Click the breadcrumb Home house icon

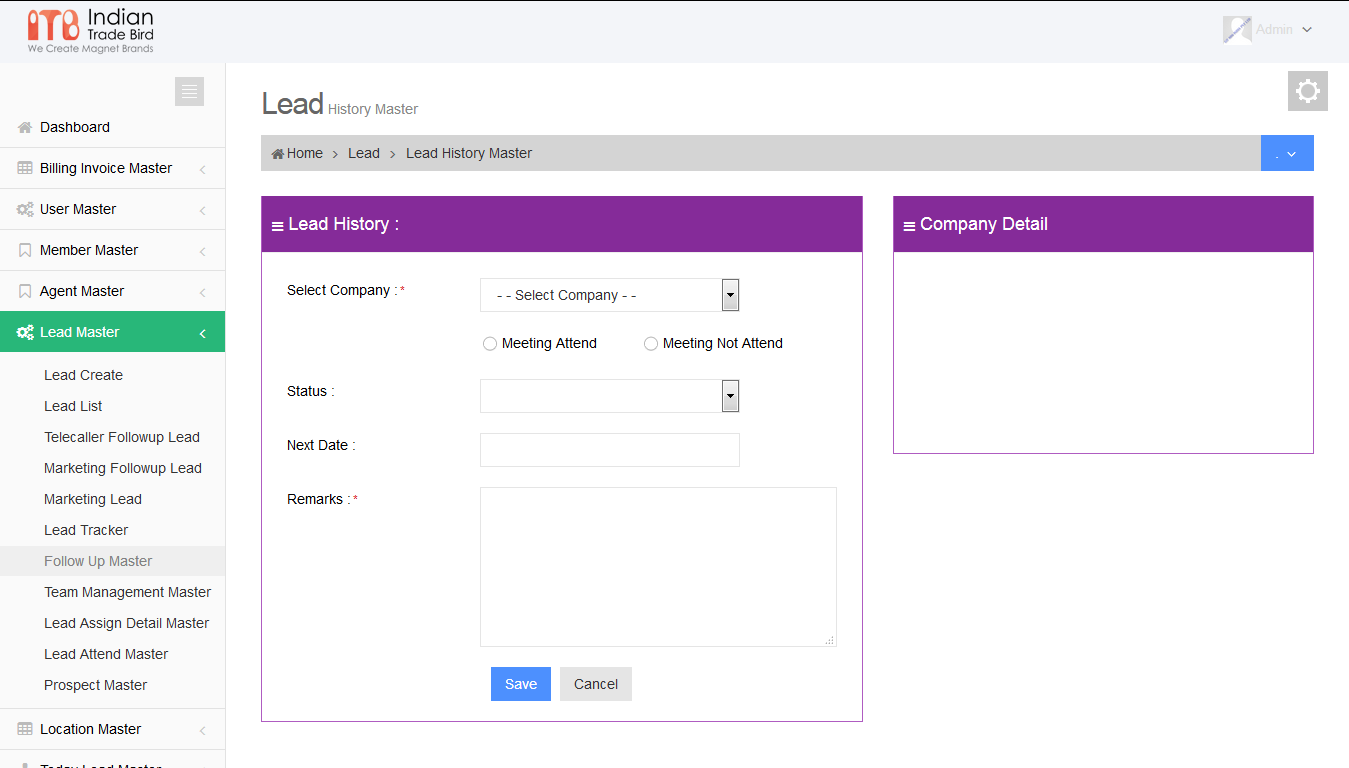(278, 153)
